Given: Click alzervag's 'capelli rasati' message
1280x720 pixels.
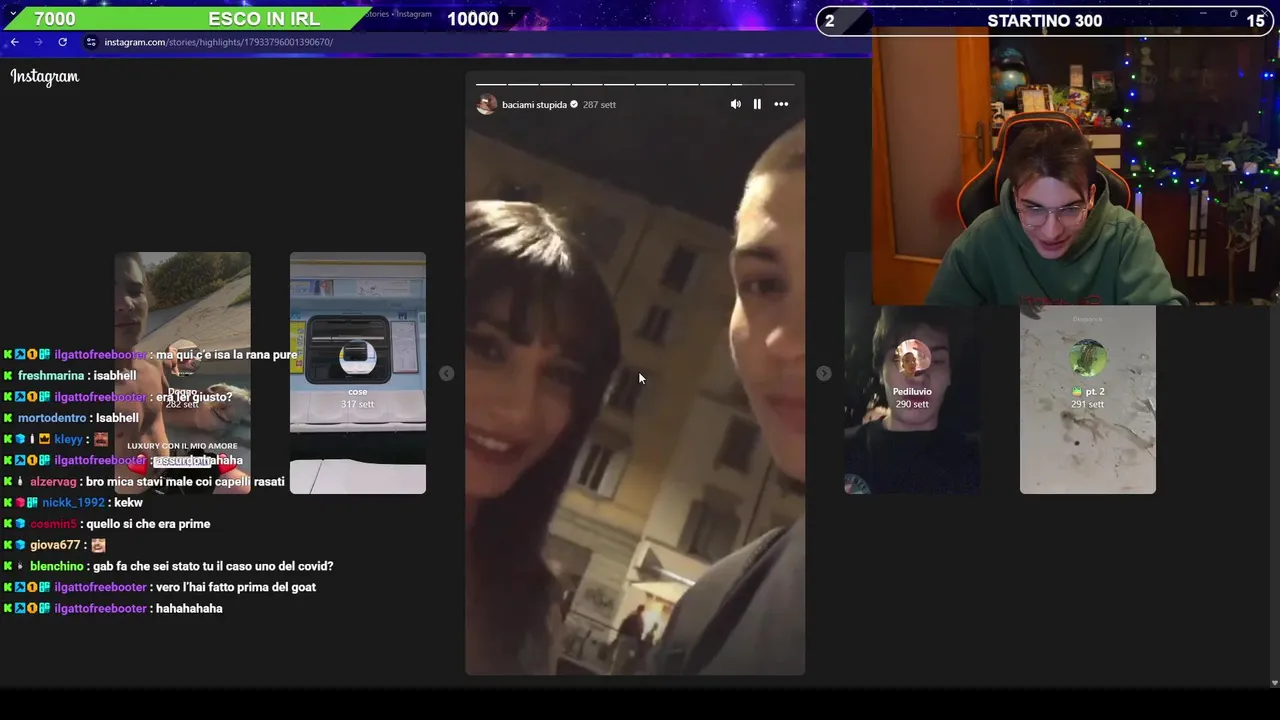Looking at the screenshot, I should 144,482.
